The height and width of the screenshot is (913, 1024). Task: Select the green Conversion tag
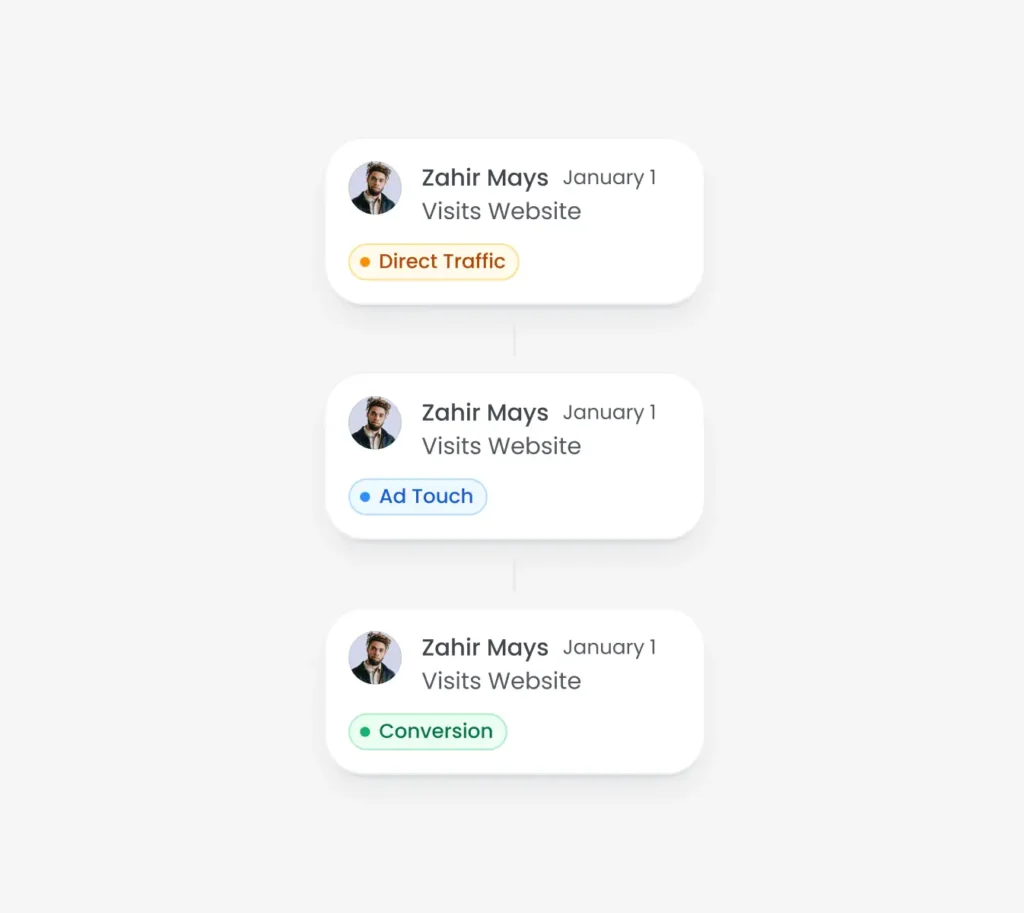(428, 732)
